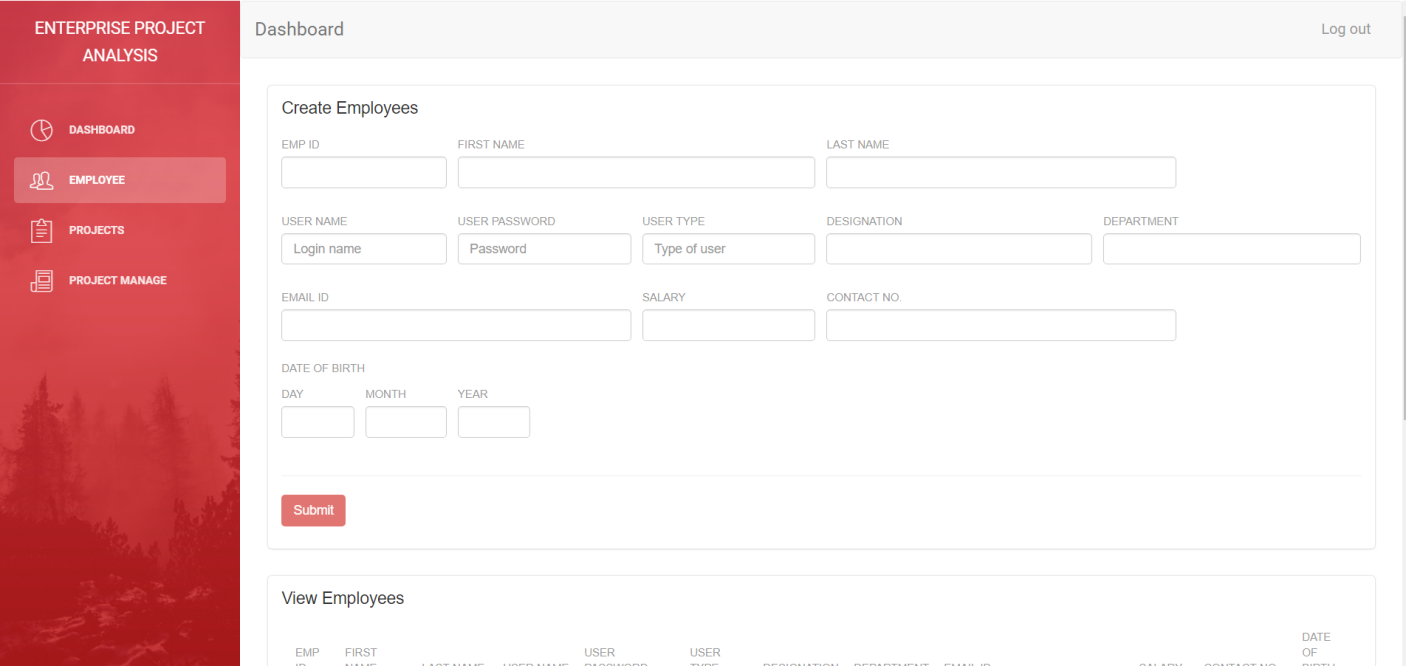
Task: Open Project Manage from the sidebar
Action: [x=120, y=280]
